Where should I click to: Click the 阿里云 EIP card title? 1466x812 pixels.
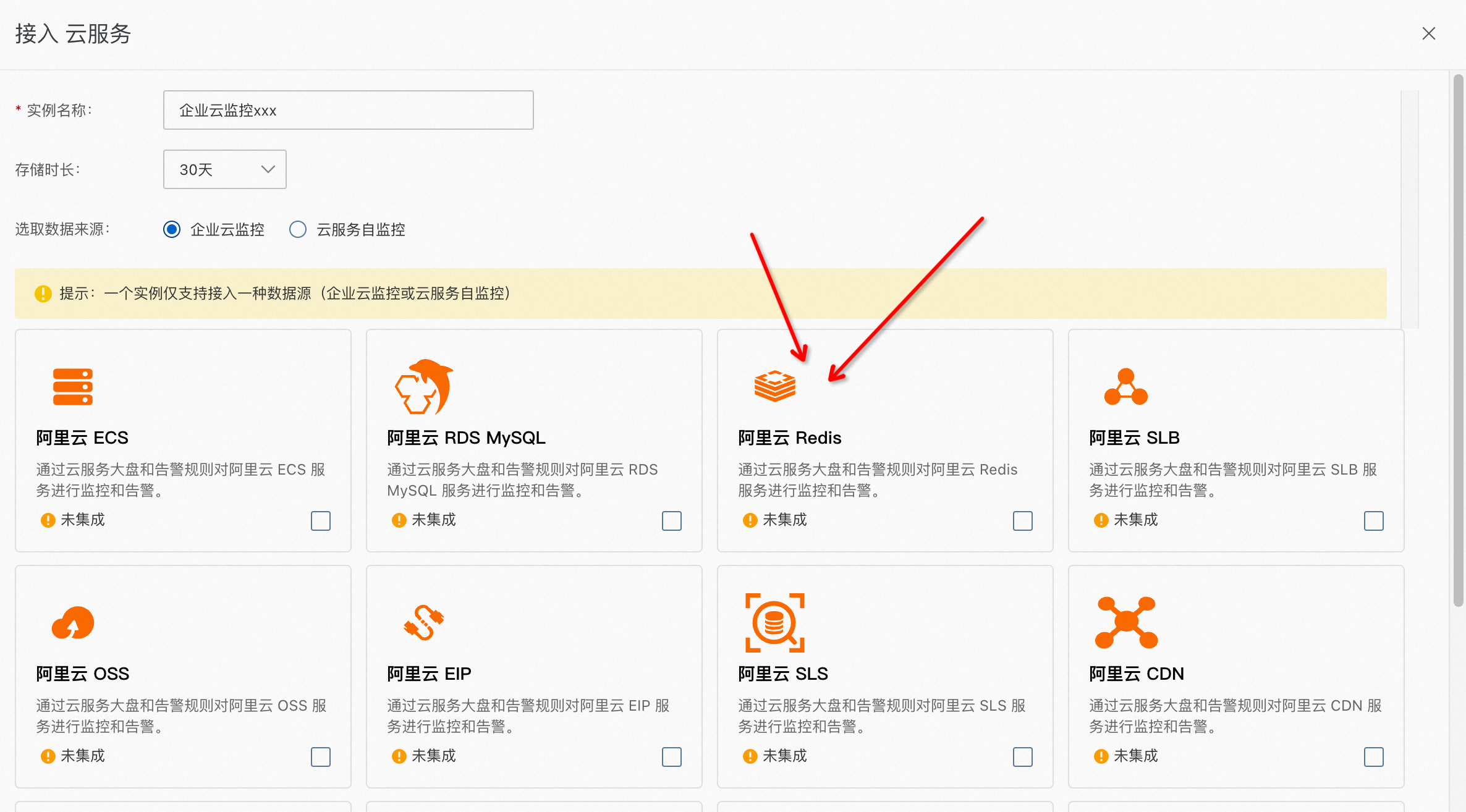pos(430,674)
